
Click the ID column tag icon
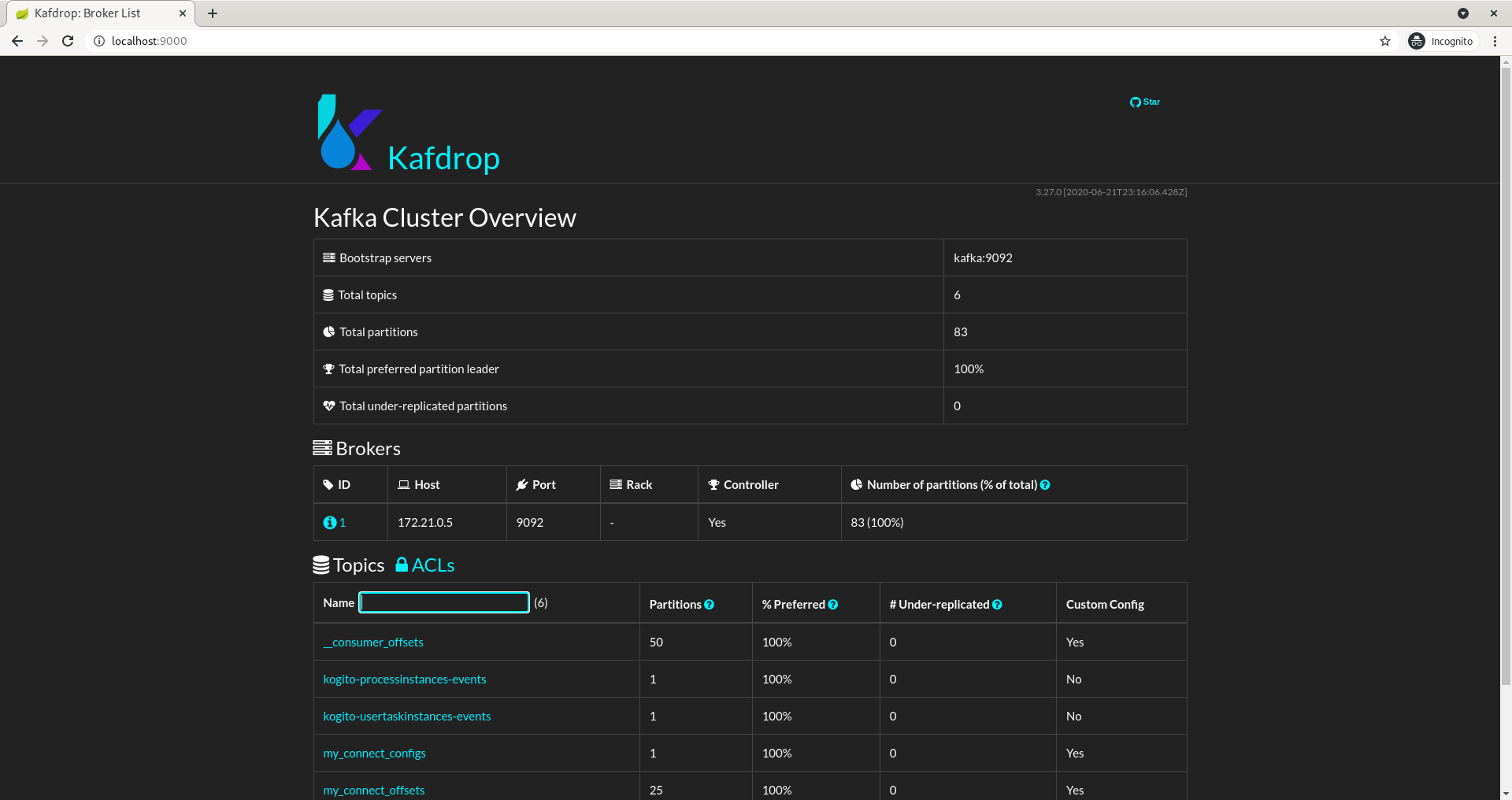click(328, 485)
